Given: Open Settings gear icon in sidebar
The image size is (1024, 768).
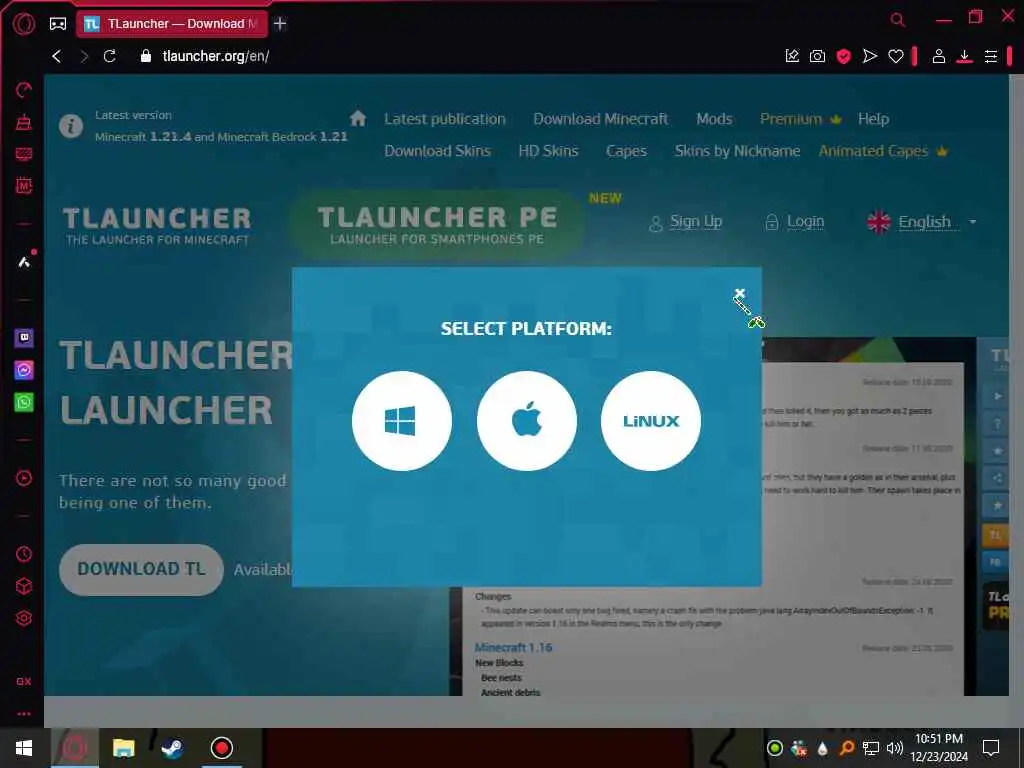Looking at the screenshot, I should coord(24,618).
